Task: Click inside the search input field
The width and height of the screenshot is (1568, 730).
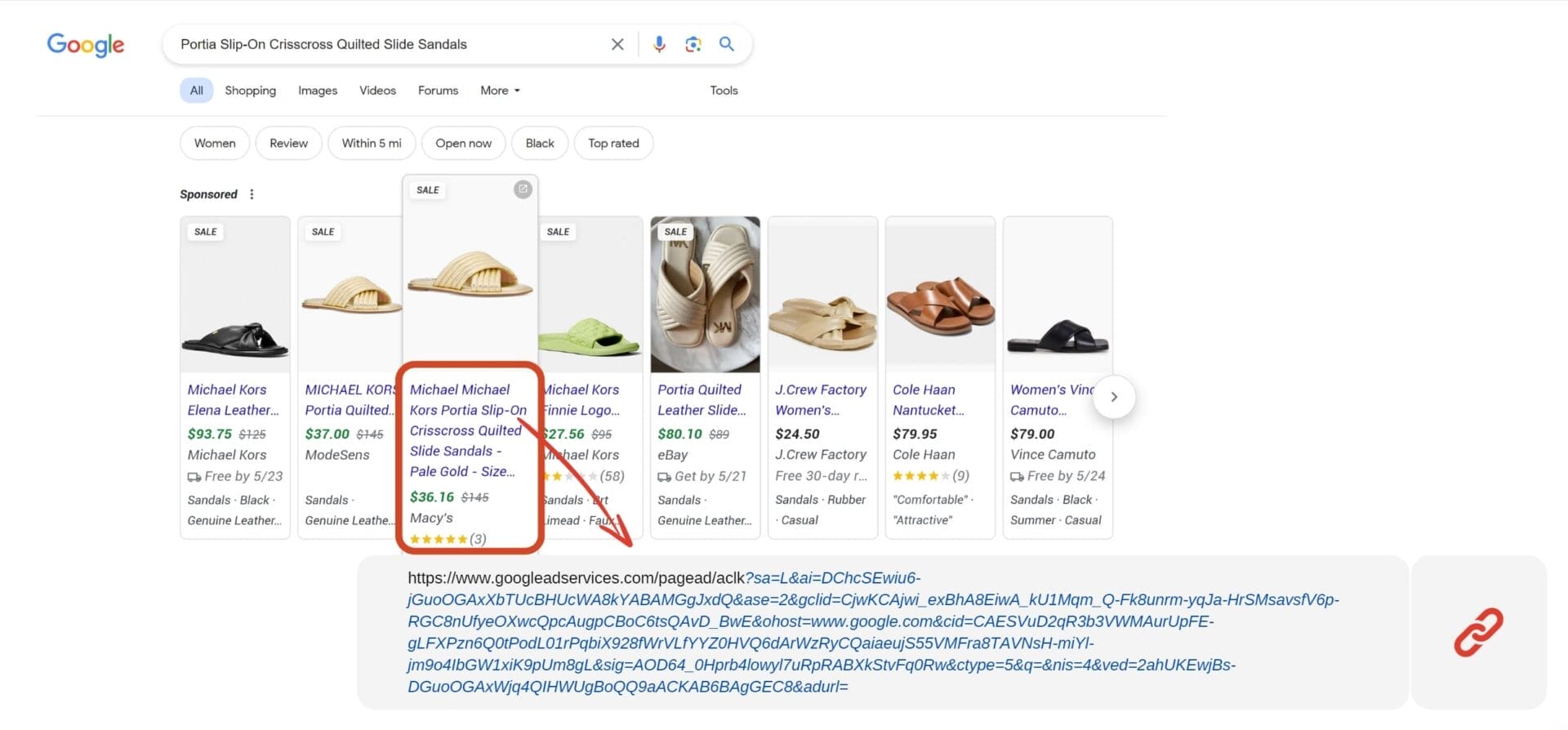Action: coord(384,44)
